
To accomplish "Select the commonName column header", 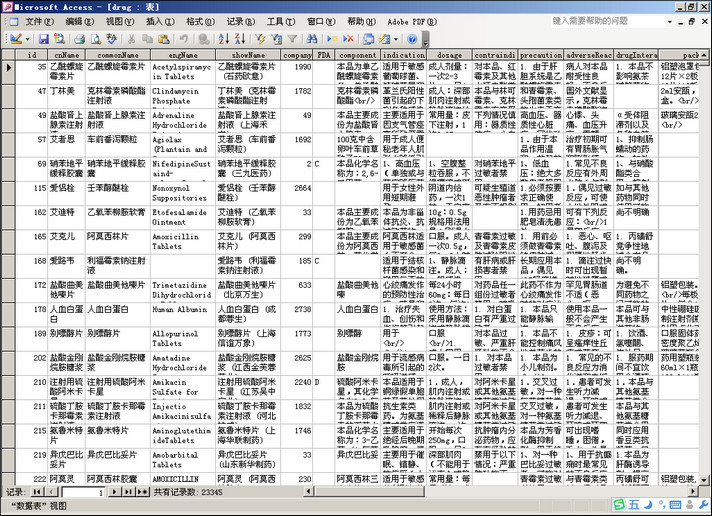I will pyautogui.click(x=118, y=55).
